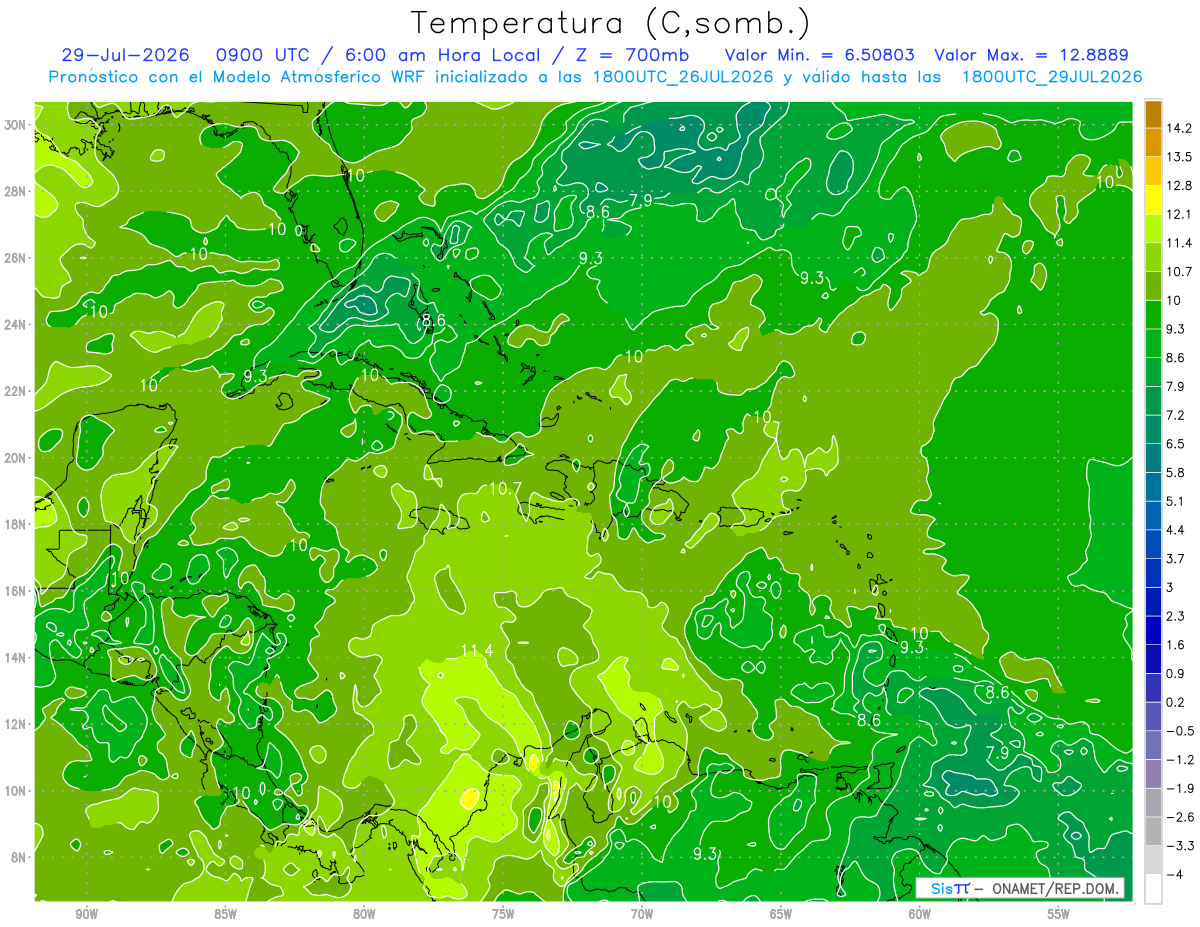Screen dimensions: 1200x927
Task: Click the 75W longitude axis label
Action: point(503,914)
